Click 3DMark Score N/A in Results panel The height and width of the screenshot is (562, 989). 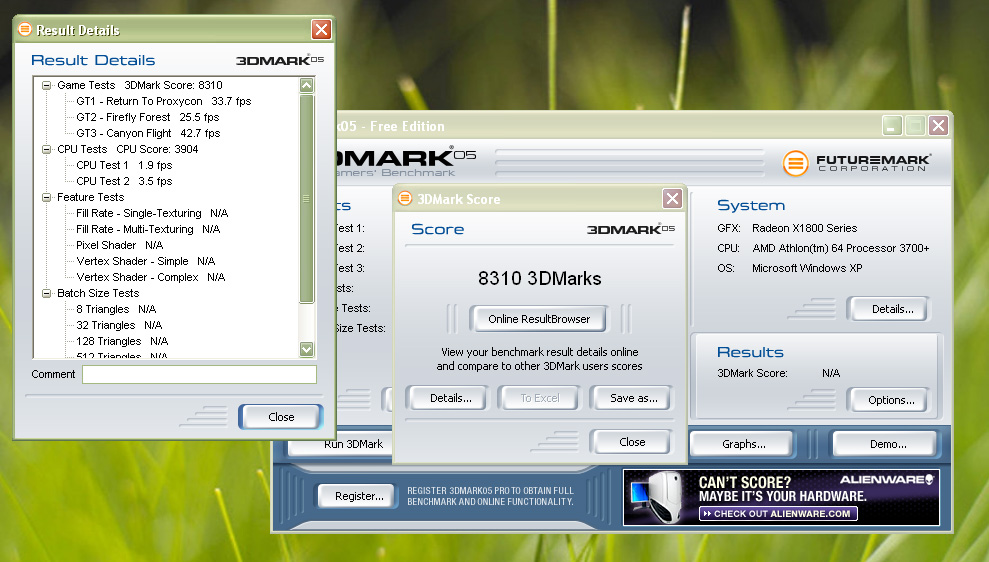778,373
